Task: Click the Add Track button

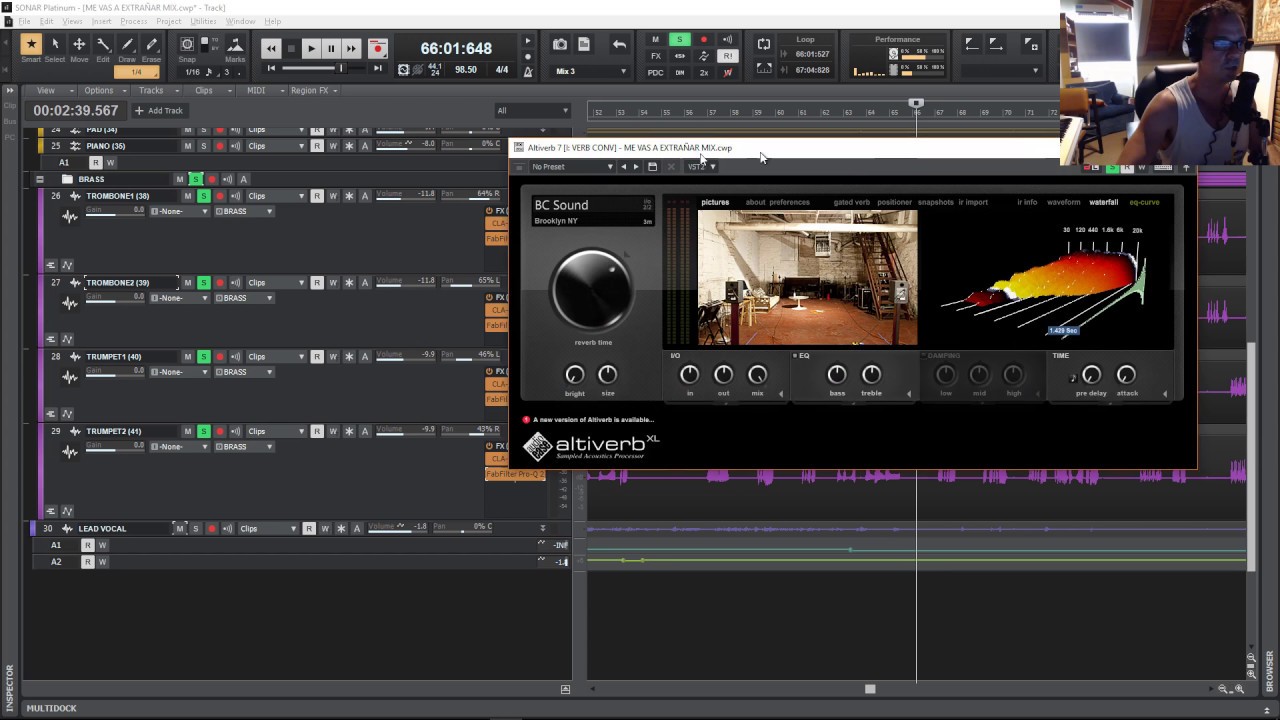Action: click(160, 111)
